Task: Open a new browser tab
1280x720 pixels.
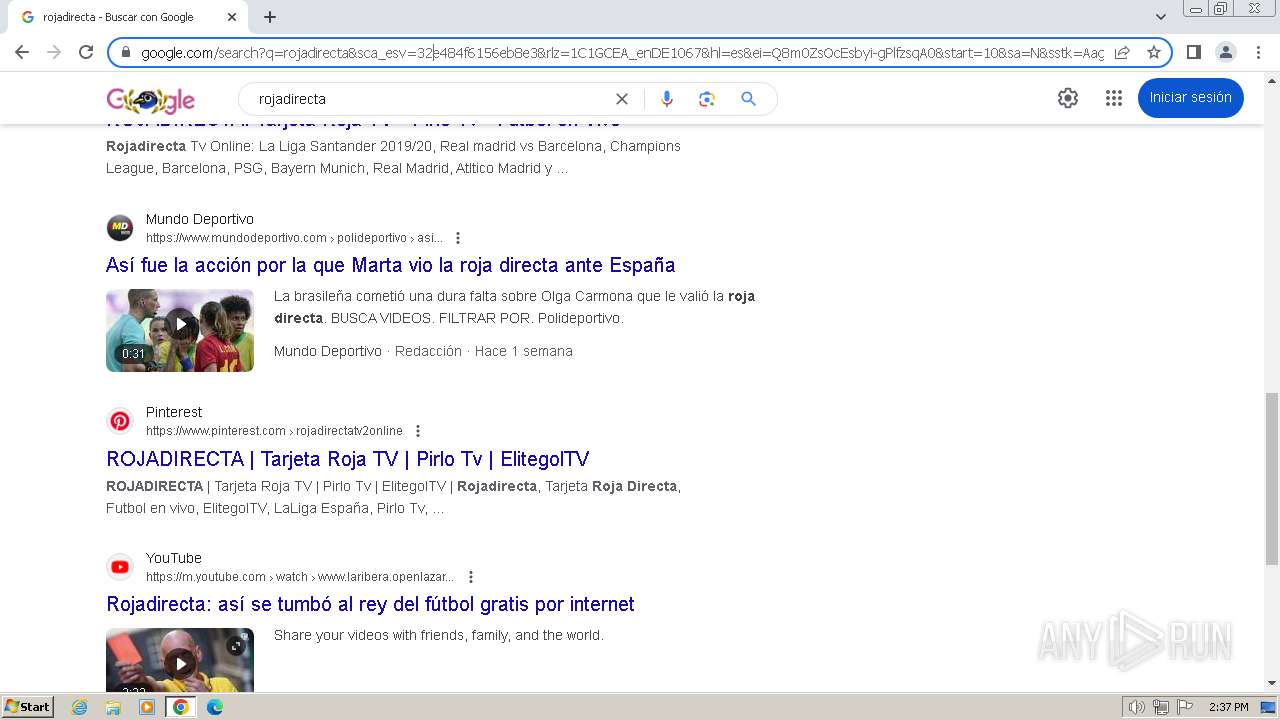Action: click(270, 17)
